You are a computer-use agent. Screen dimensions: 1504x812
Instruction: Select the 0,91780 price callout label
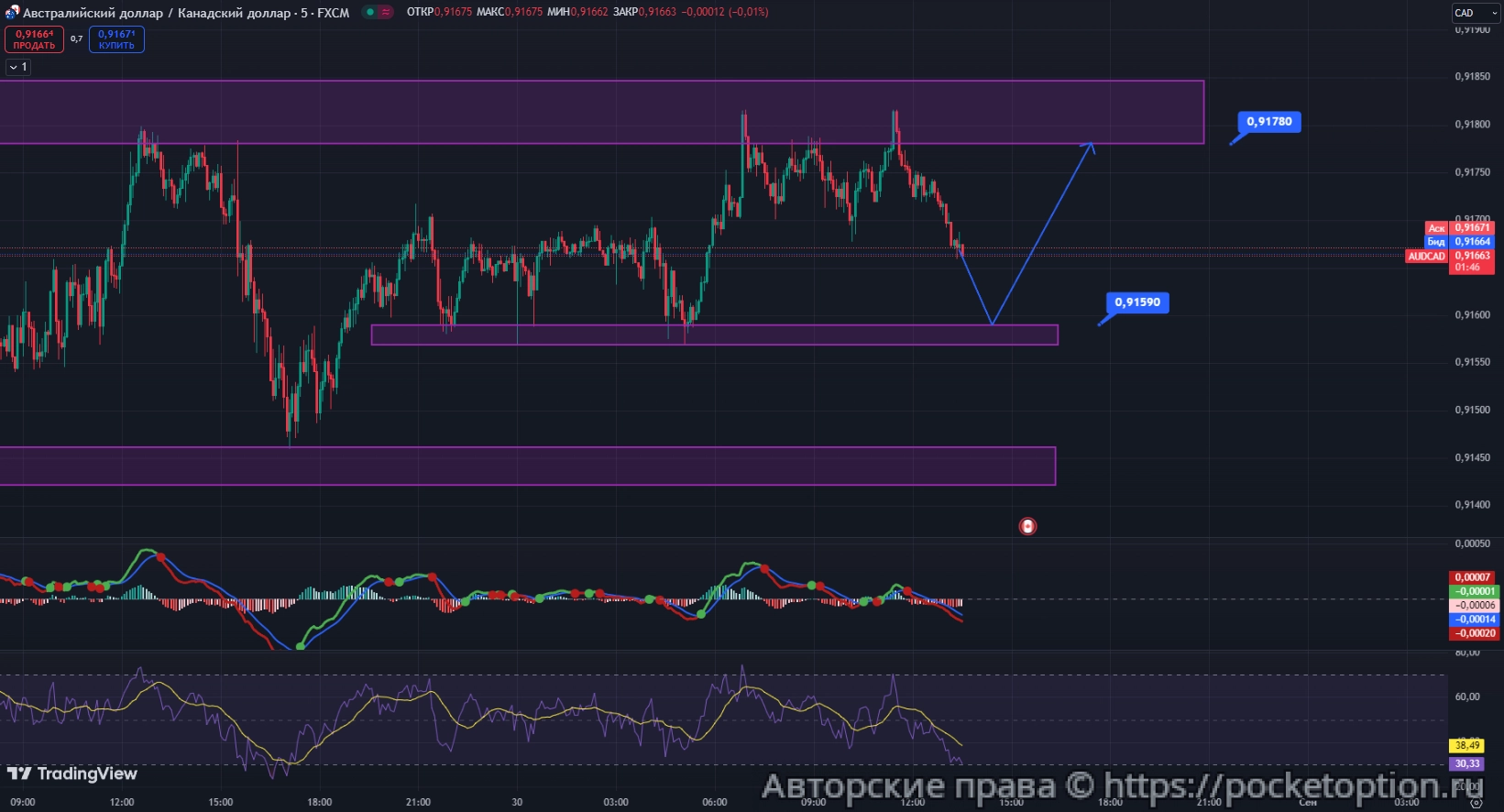1268,122
